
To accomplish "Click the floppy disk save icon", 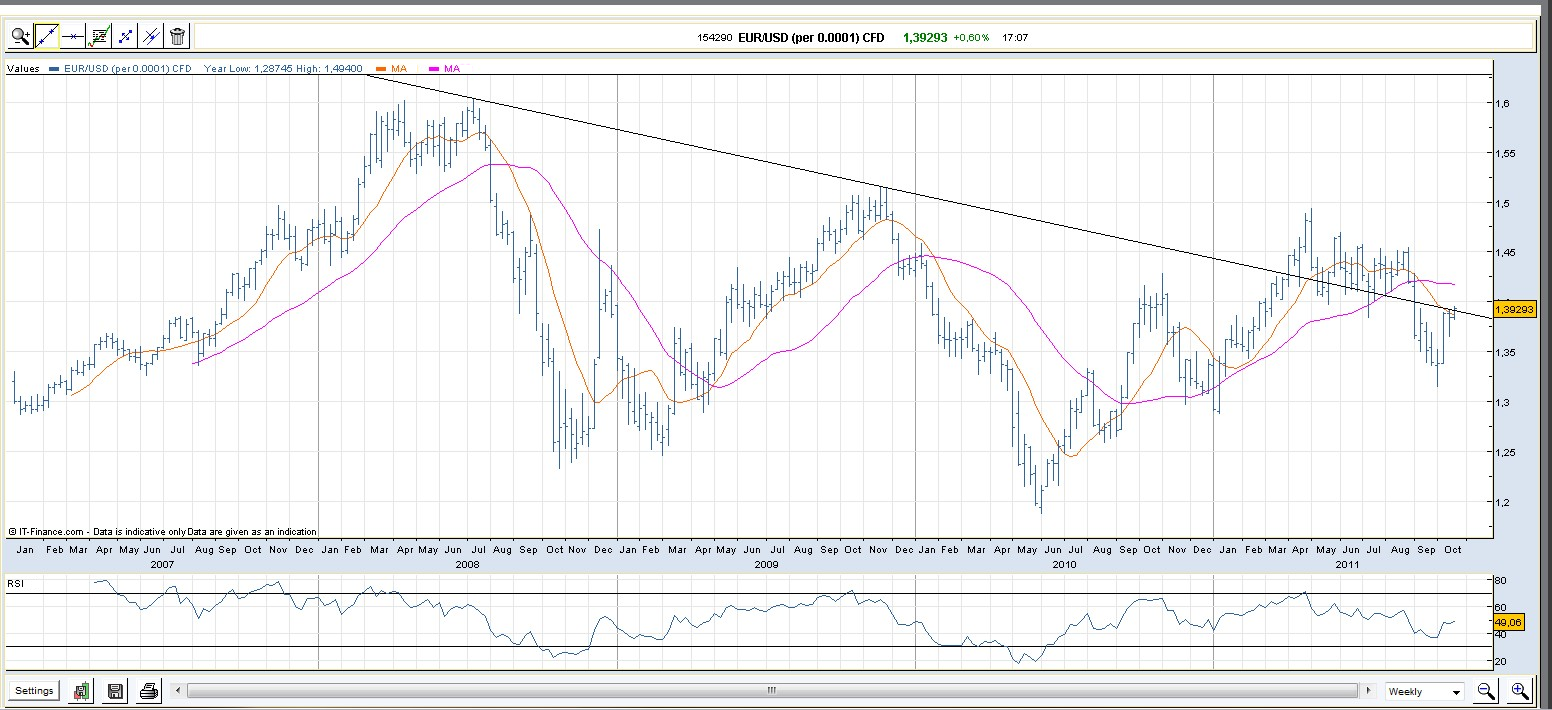I will coord(115,691).
